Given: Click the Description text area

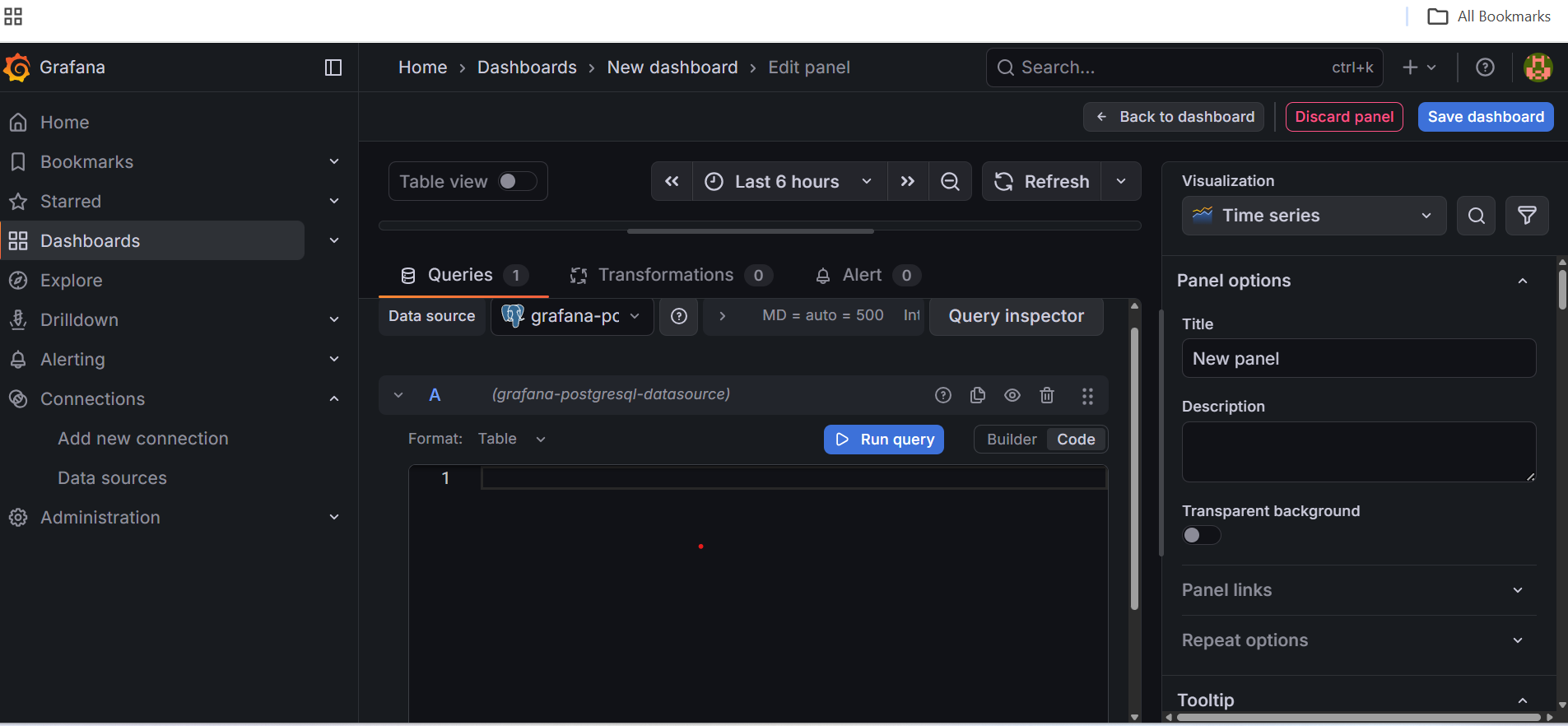Looking at the screenshot, I should pyautogui.click(x=1359, y=452).
